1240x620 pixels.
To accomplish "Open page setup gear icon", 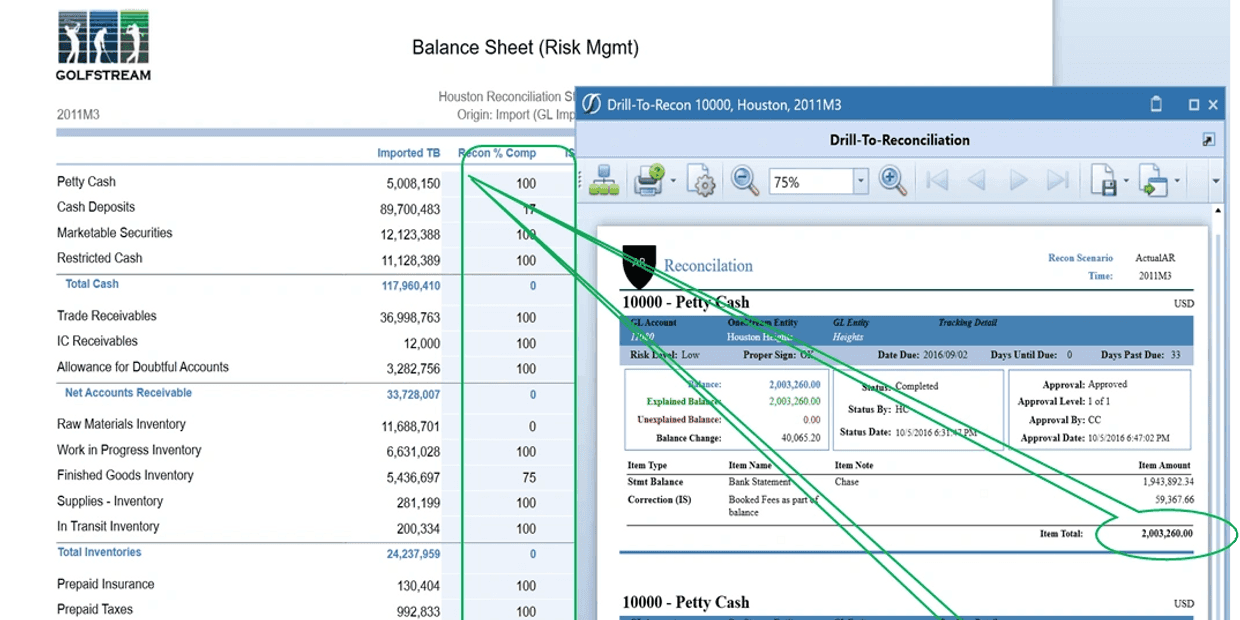I will (x=704, y=182).
